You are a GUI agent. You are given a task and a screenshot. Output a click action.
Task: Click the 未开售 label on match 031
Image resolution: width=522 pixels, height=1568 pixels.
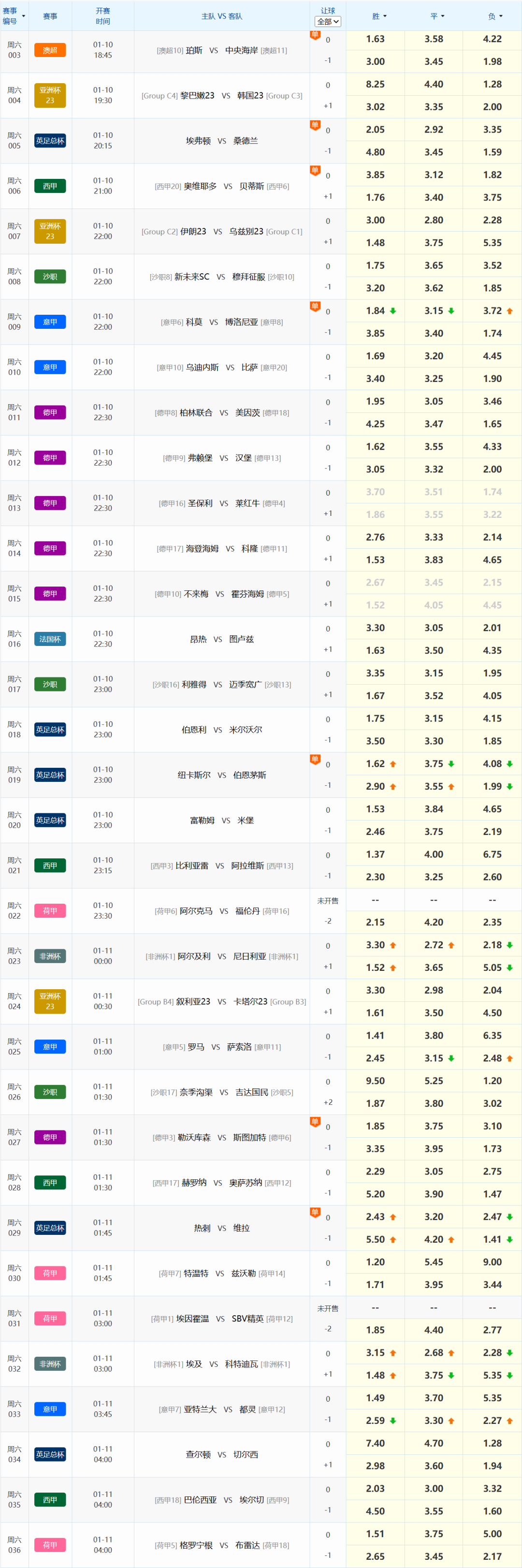[328, 1308]
